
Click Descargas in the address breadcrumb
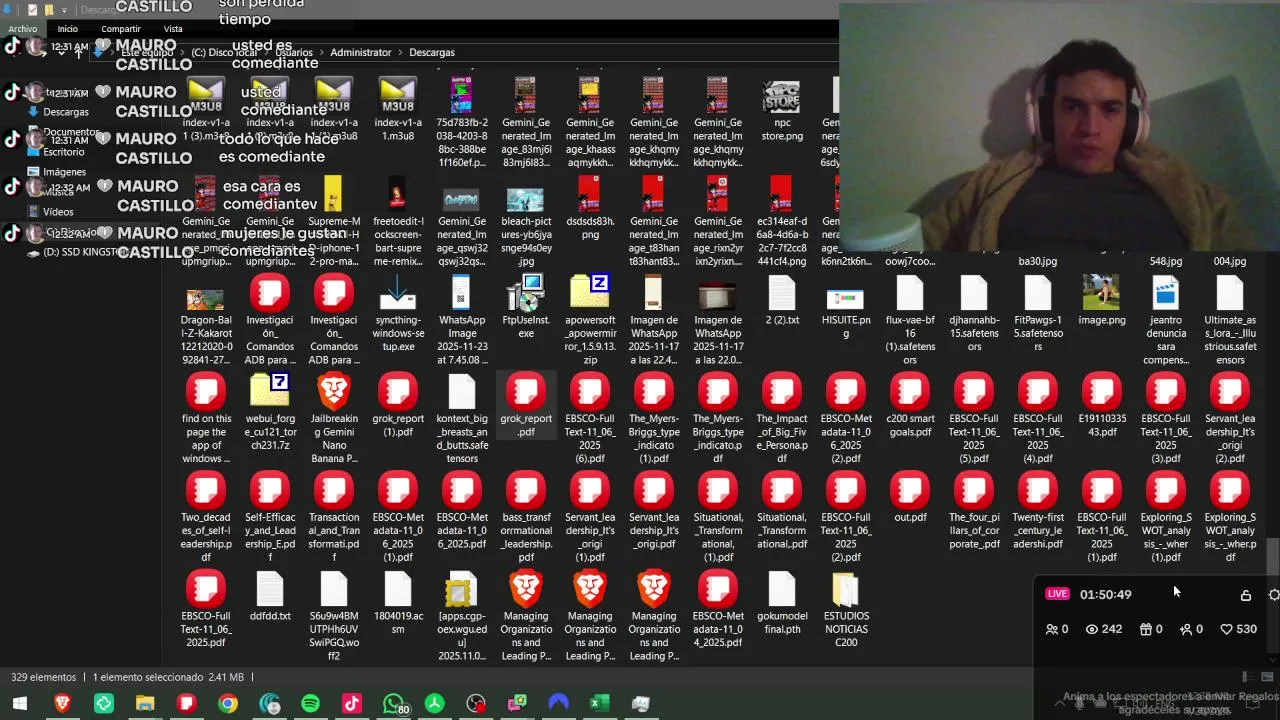[432, 52]
